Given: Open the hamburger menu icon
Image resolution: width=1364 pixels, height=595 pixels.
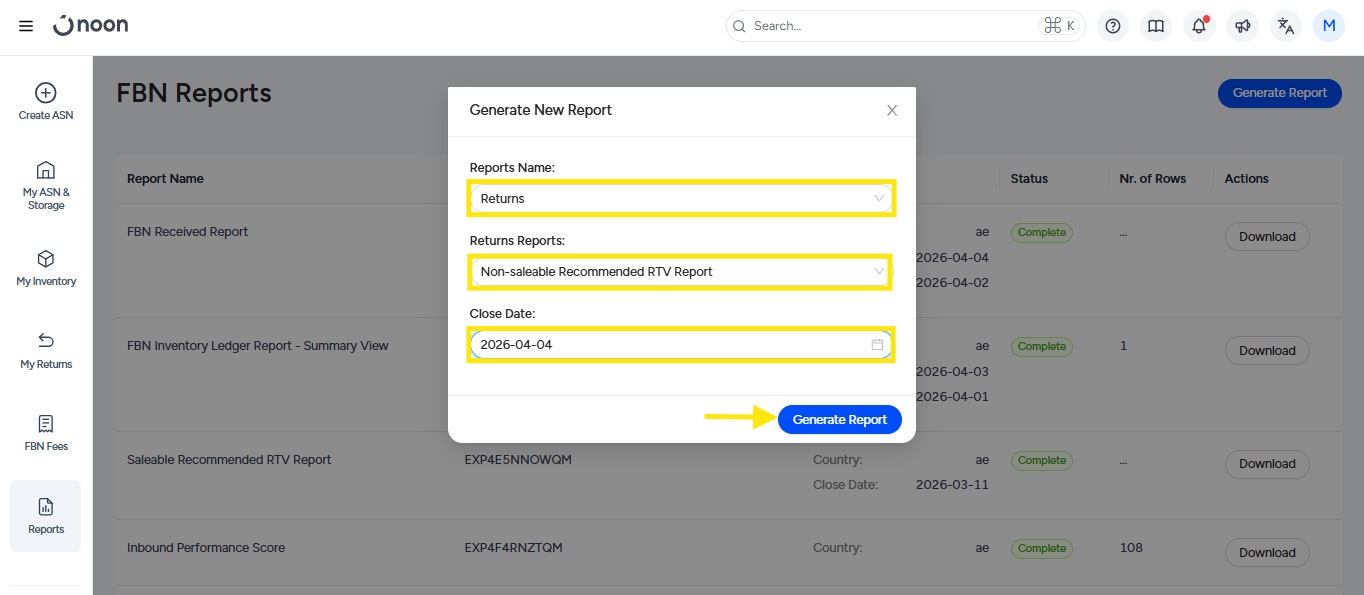Looking at the screenshot, I should [x=26, y=26].
